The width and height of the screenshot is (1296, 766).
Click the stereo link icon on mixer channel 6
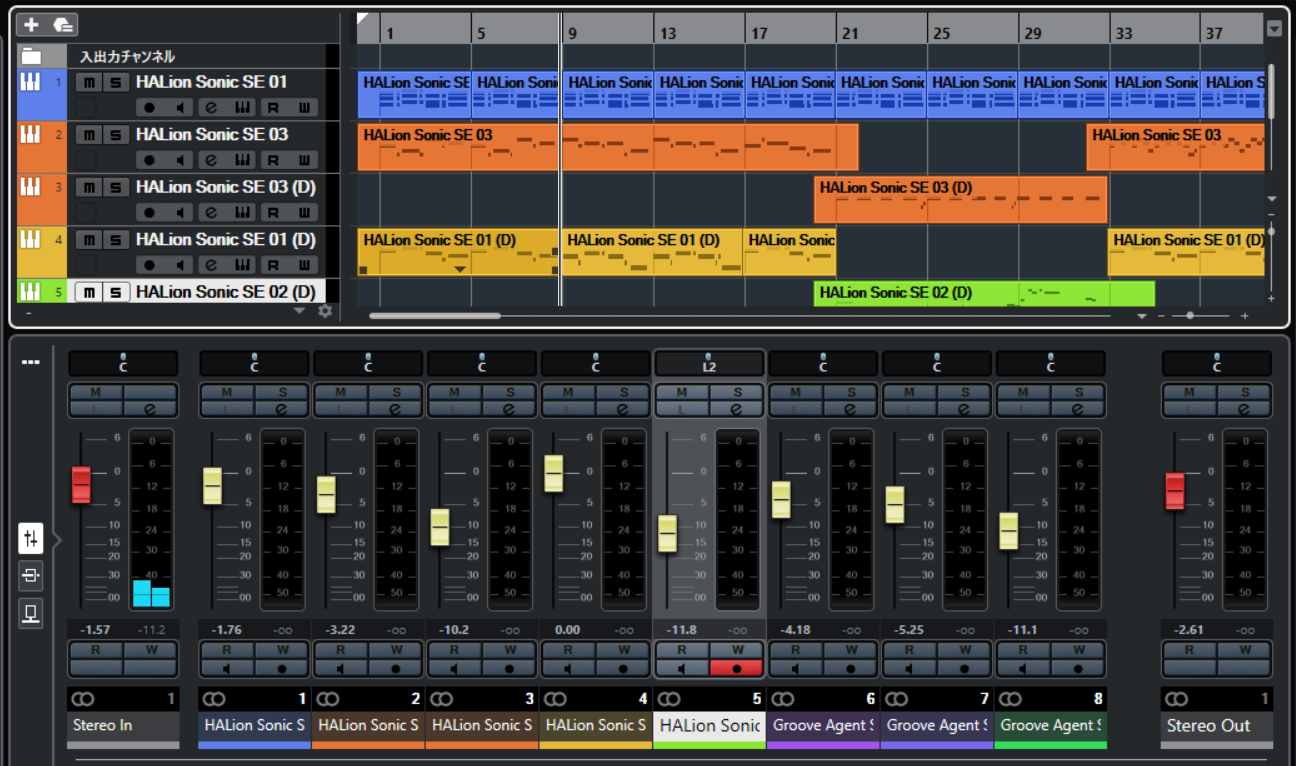point(783,699)
